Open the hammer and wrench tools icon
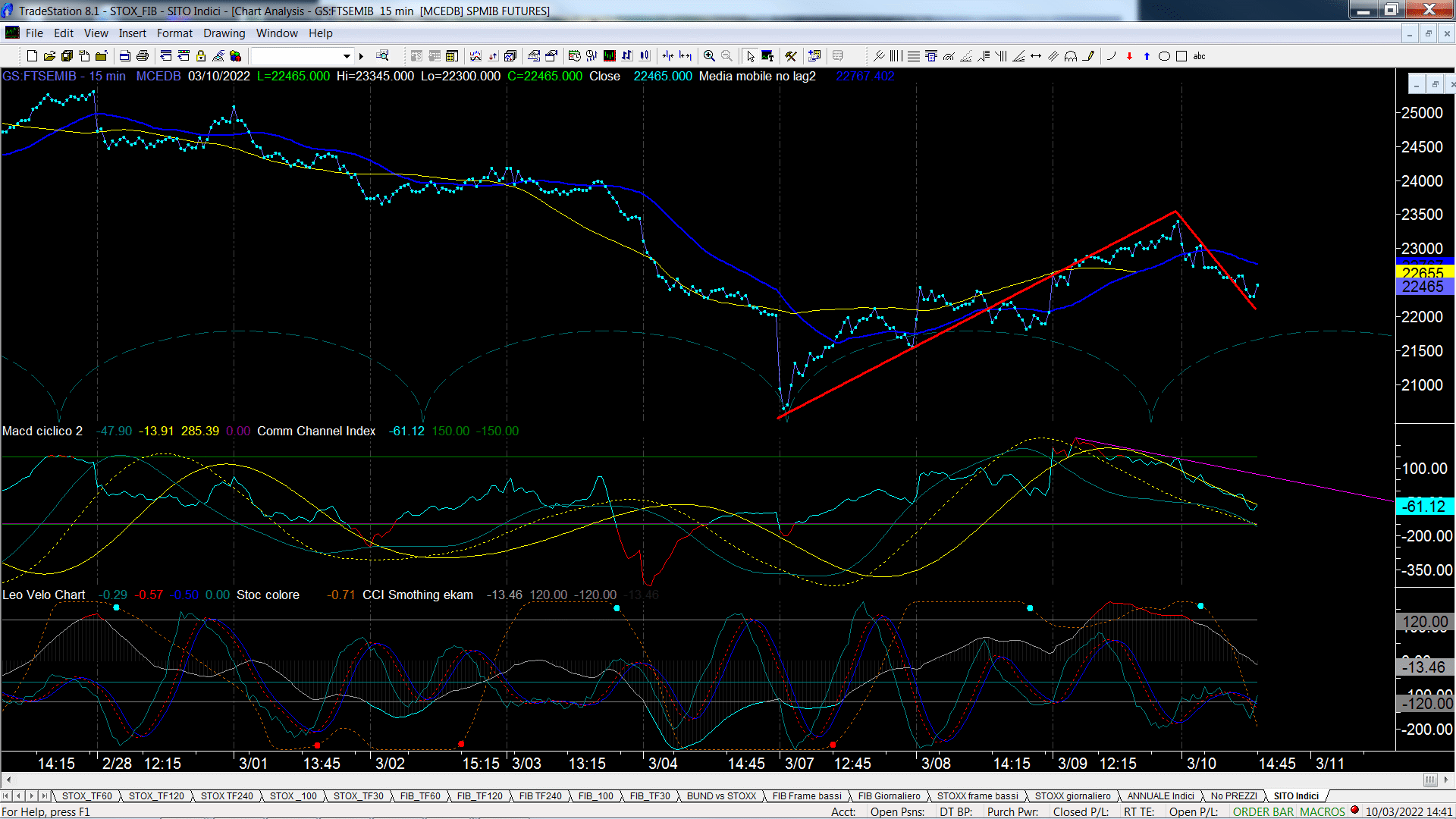1456x819 pixels. (791, 56)
